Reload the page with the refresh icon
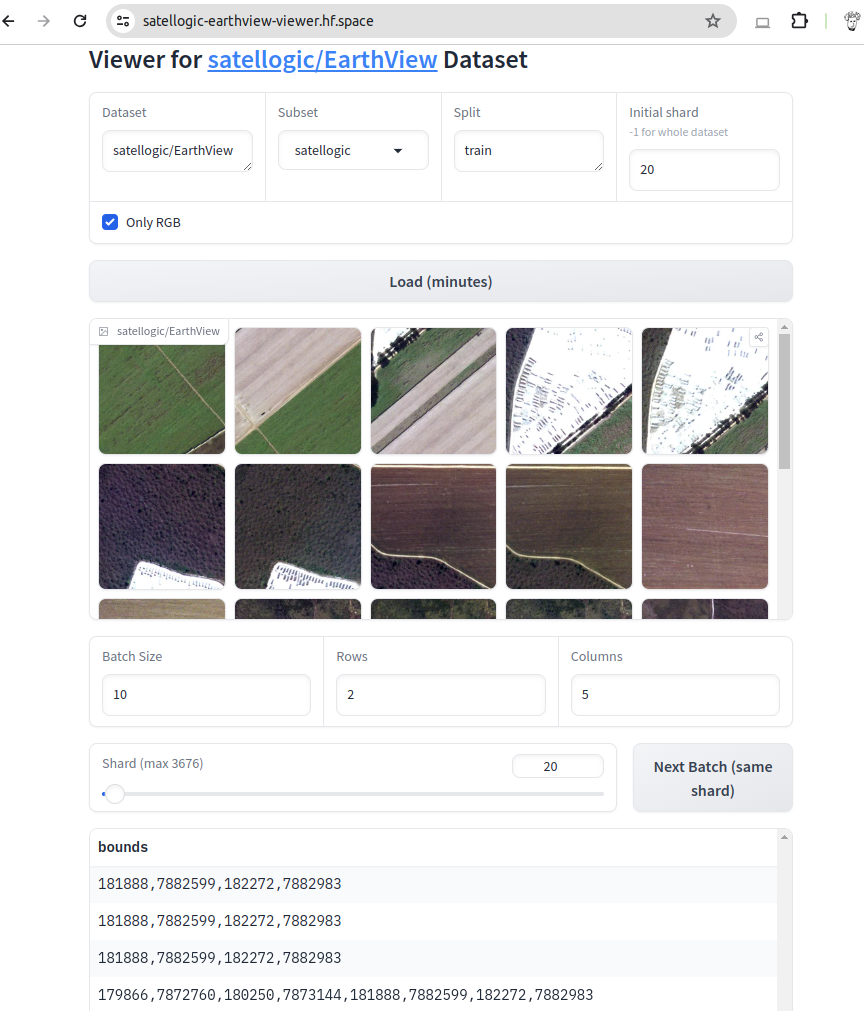This screenshot has width=864, height=1011. (80, 21)
